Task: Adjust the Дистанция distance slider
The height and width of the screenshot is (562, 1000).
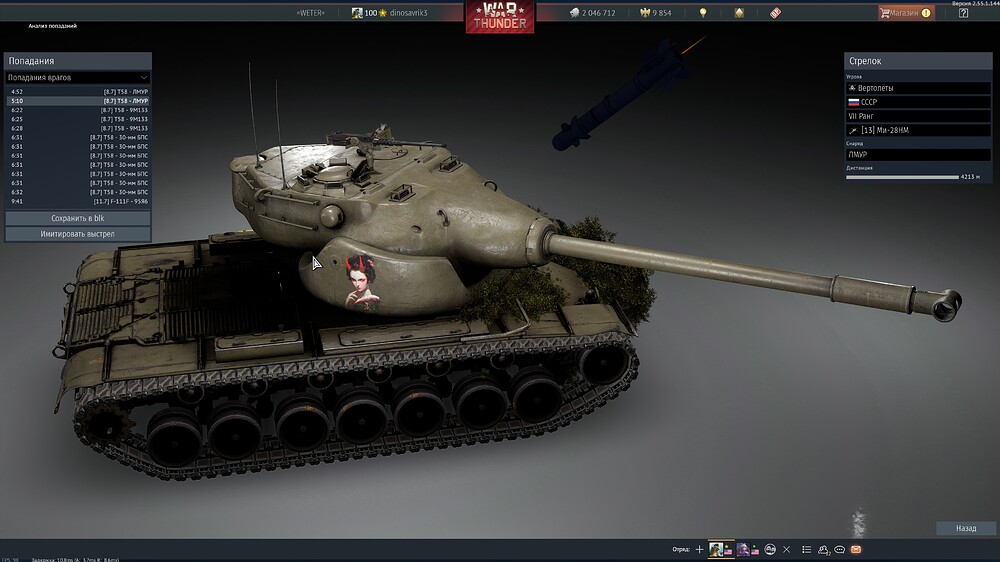Action: click(902, 177)
